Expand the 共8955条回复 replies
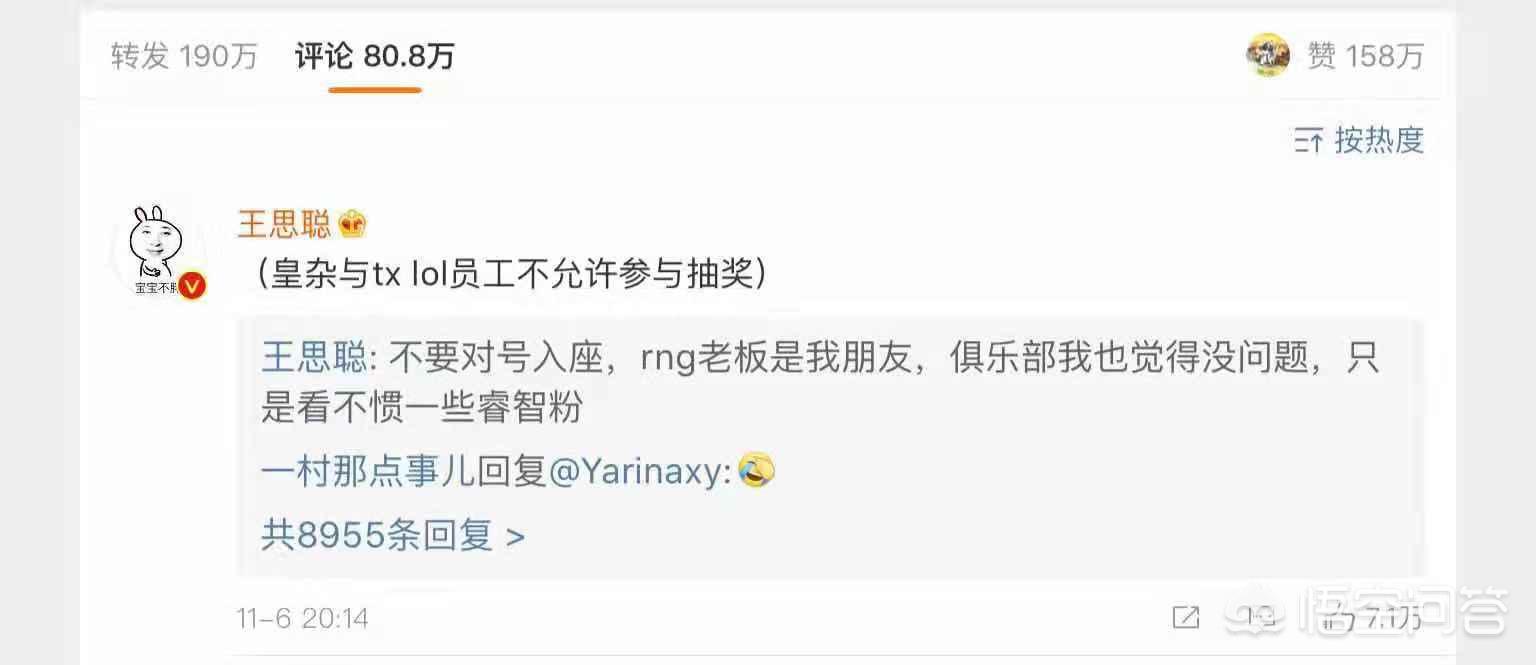This screenshot has height=665, width=1536. tap(393, 536)
